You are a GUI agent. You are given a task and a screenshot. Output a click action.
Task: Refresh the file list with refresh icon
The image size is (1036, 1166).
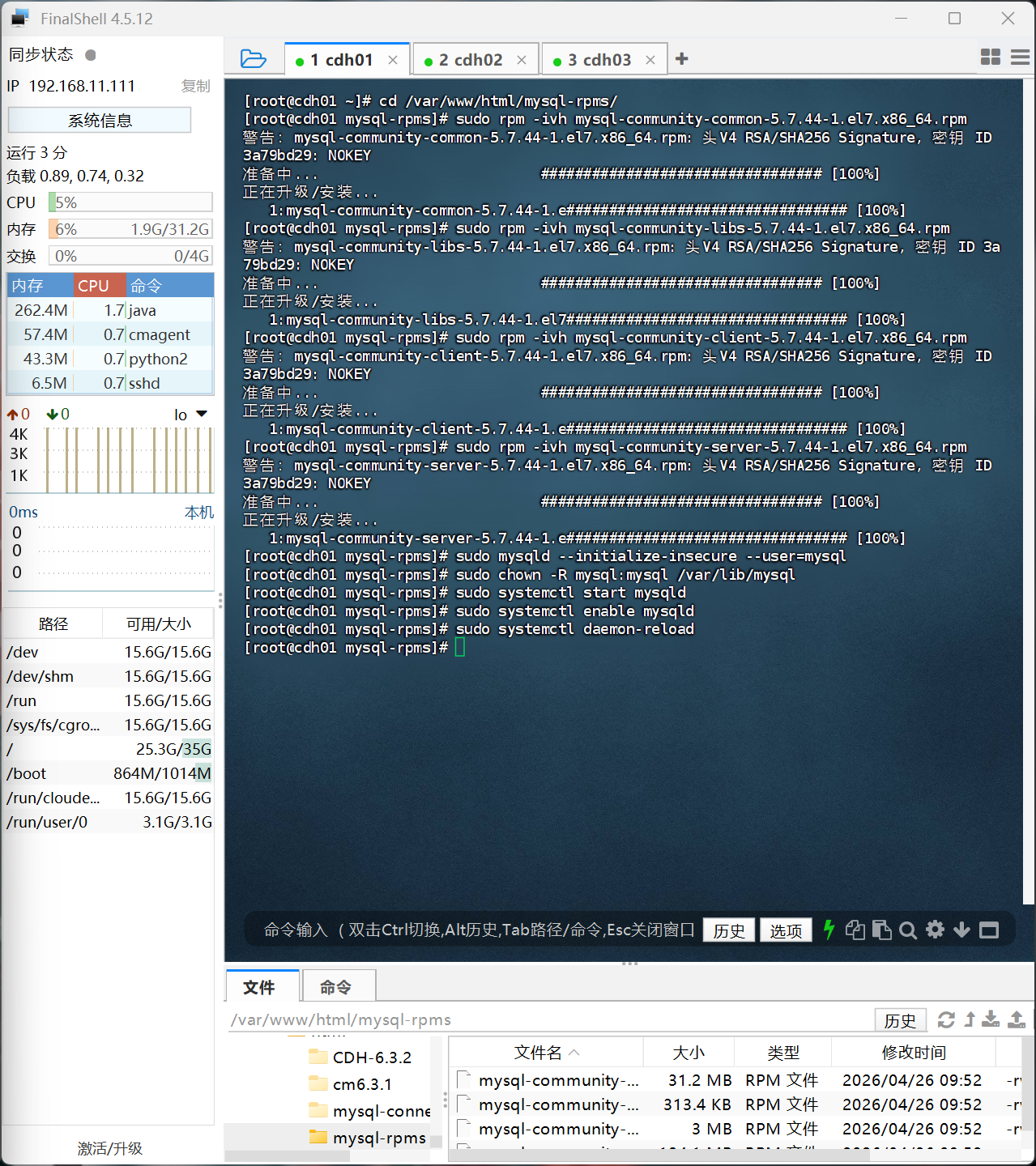[x=946, y=1019]
